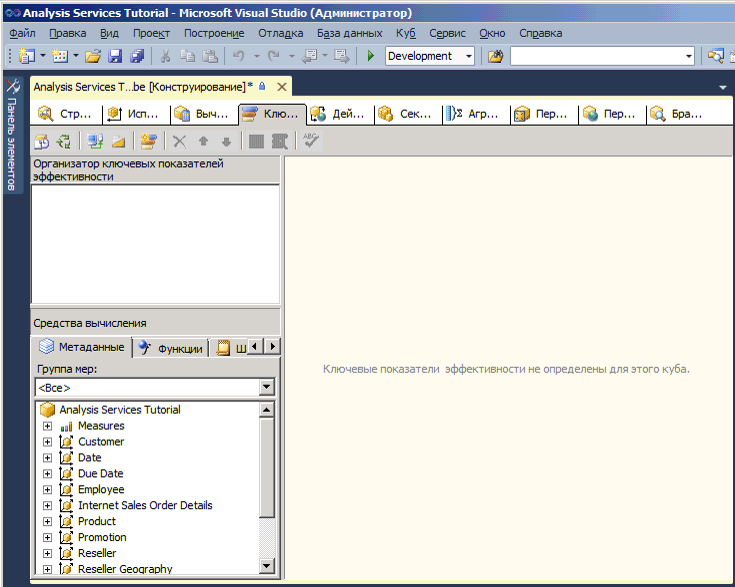Click the Navigate Backward toolbar icon
735x587 pixels.
tap(309, 56)
